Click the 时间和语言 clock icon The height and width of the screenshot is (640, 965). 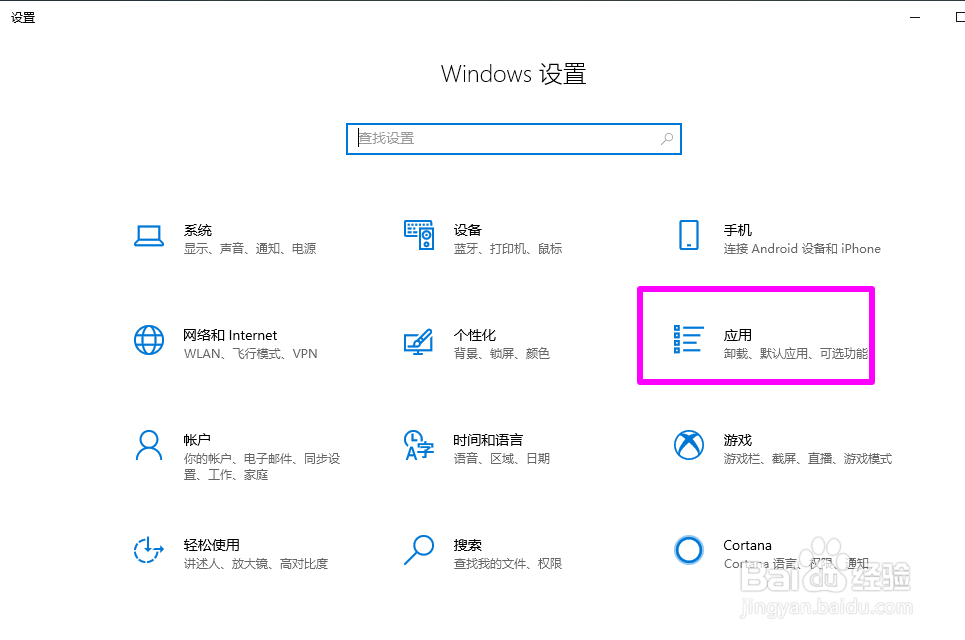click(x=419, y=446)
